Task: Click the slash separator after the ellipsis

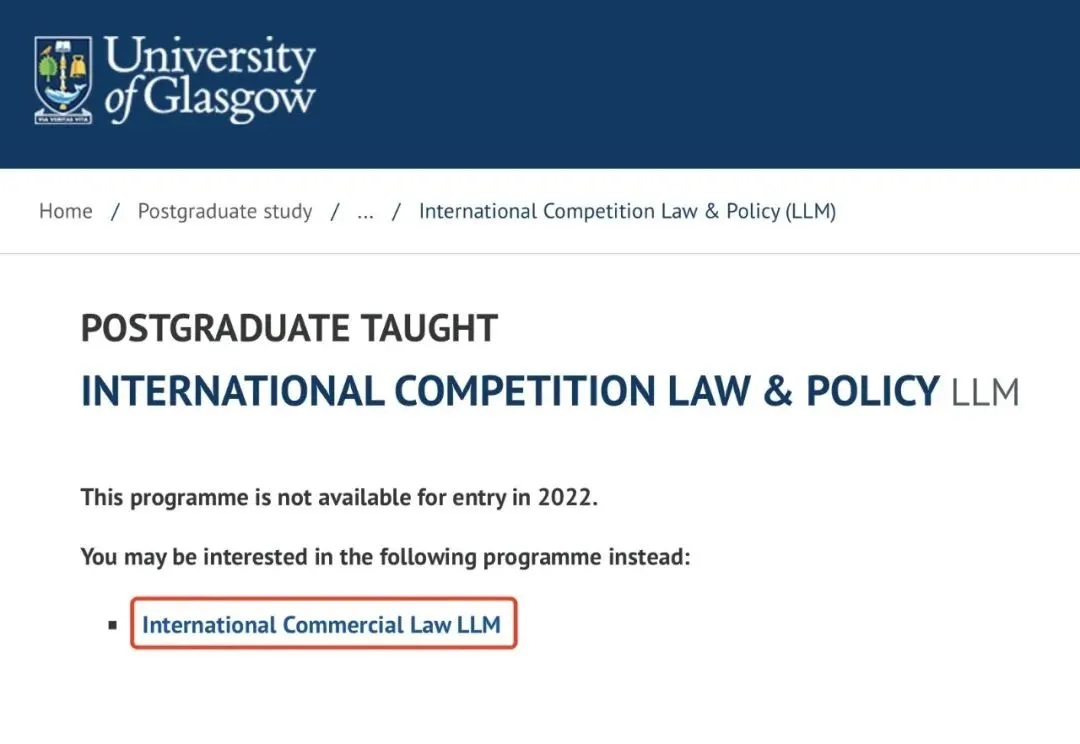Action: coord(397,211)
